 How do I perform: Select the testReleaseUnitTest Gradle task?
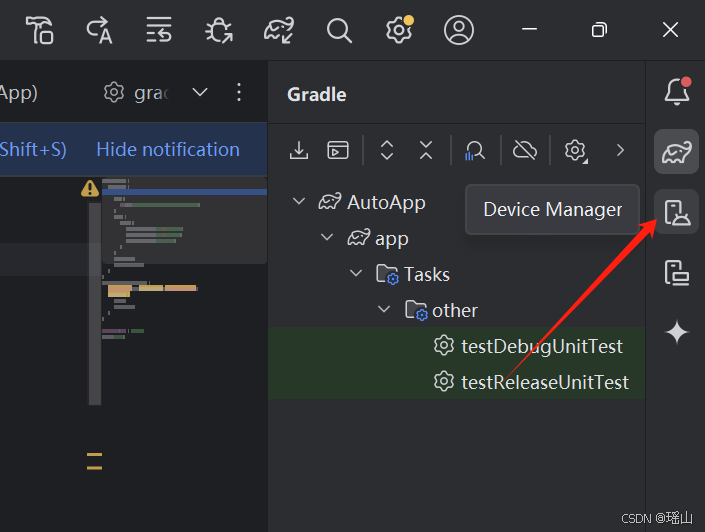(457, 382)
